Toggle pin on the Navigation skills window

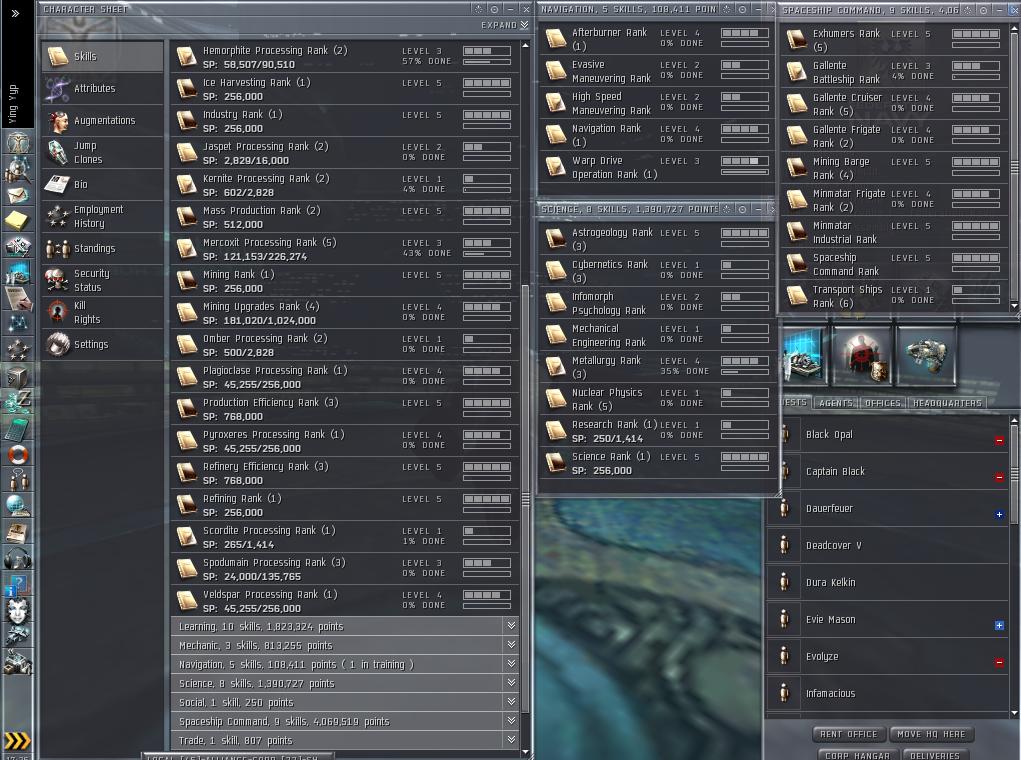tap(742, 9)
